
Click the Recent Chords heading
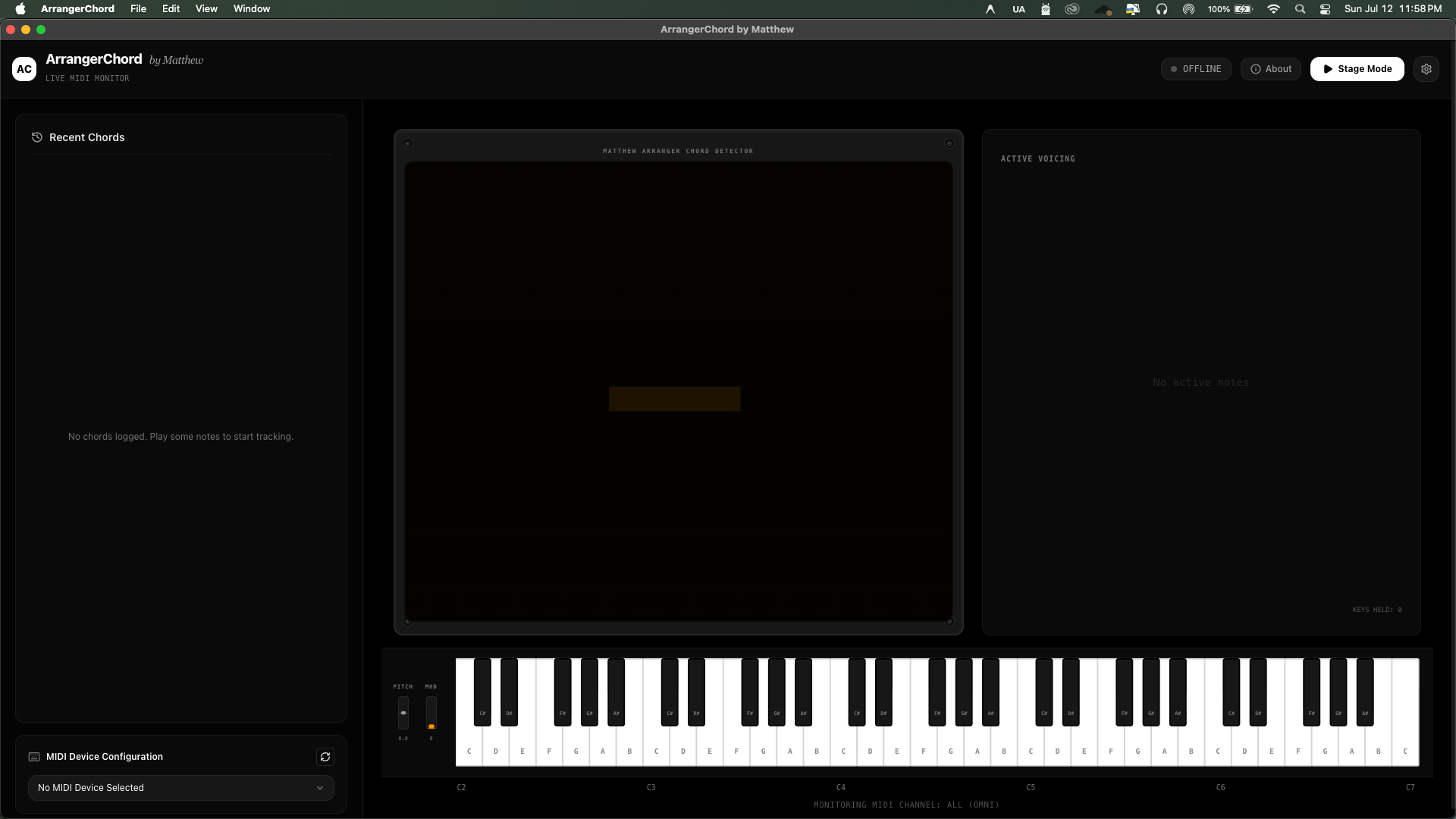tap(87, 137)
